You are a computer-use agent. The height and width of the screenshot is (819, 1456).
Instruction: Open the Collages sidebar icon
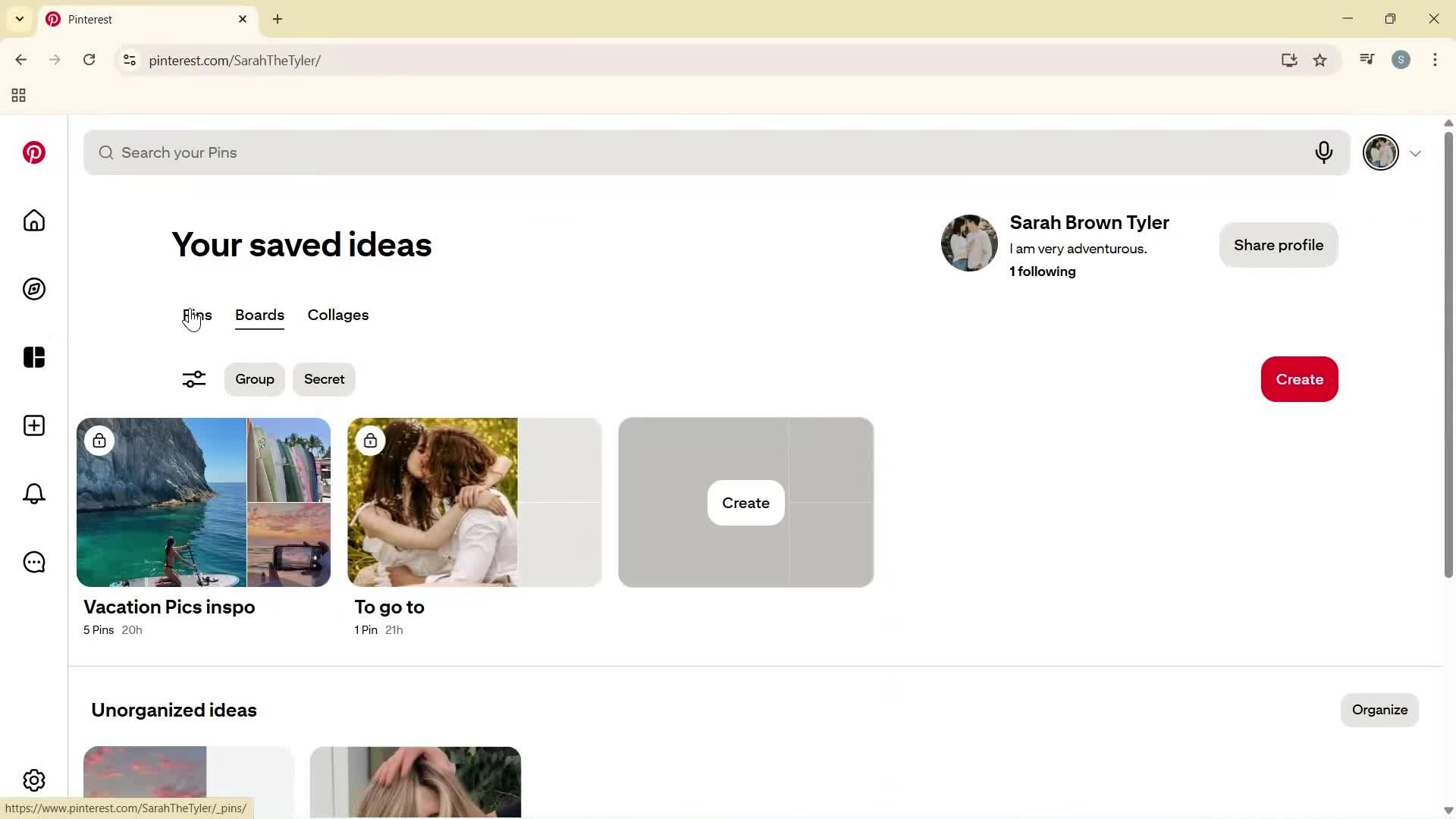point(34,357)
